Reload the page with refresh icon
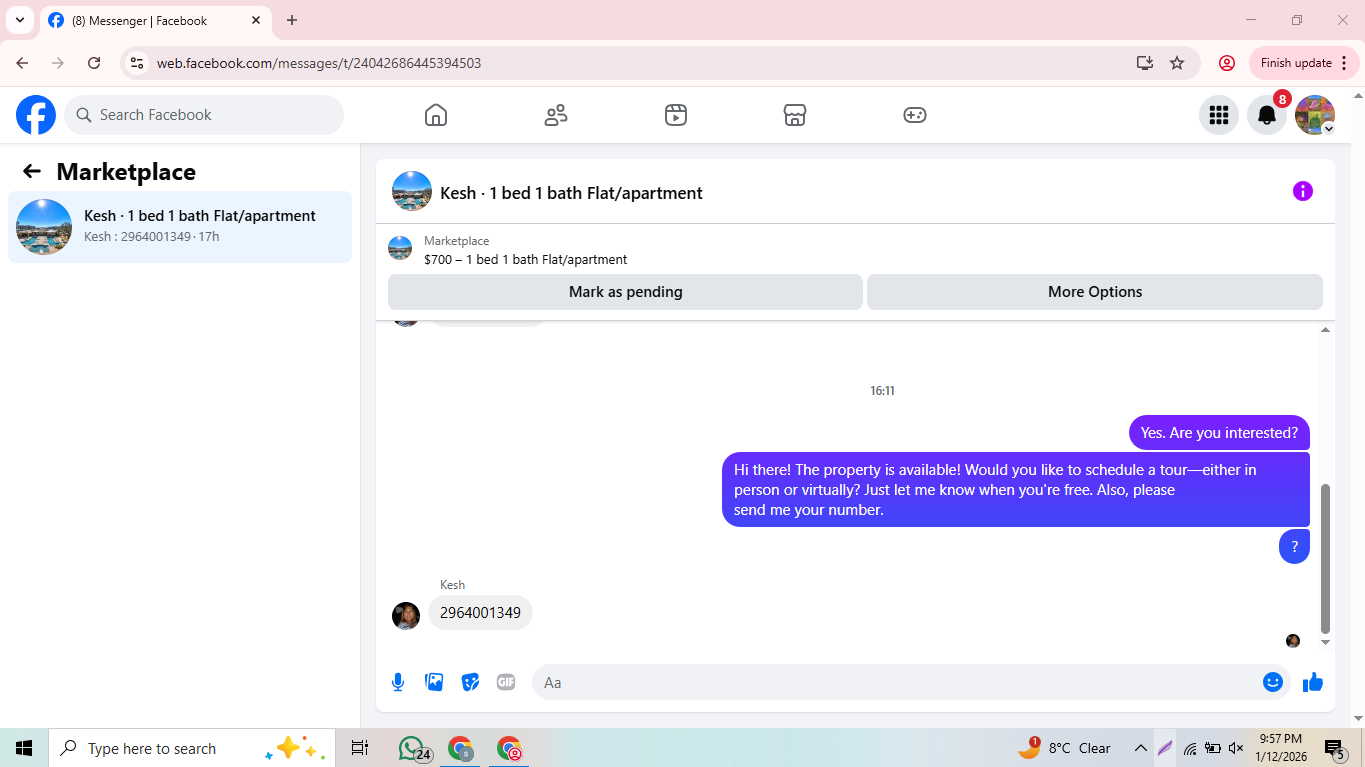 tap(94, 63)
